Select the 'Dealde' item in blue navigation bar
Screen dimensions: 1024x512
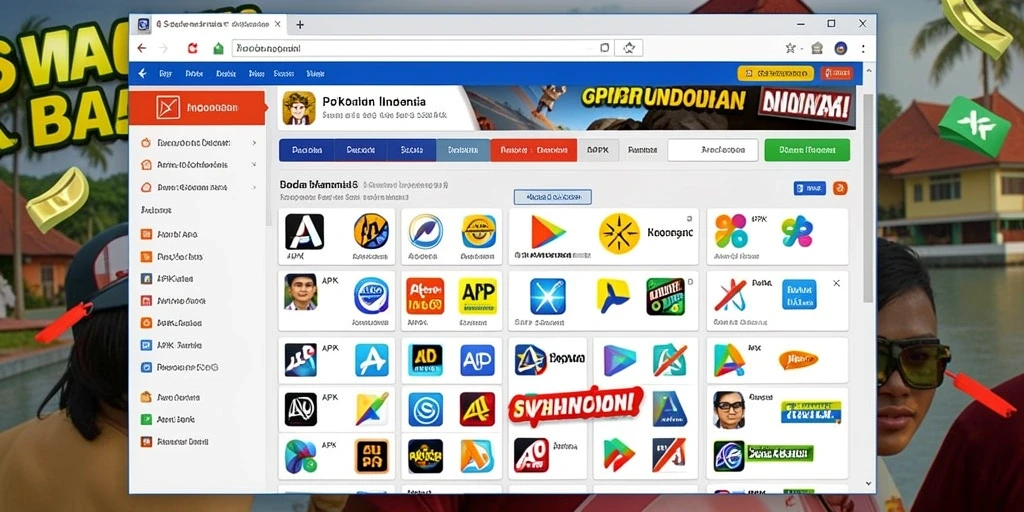[x=225, y=74]
